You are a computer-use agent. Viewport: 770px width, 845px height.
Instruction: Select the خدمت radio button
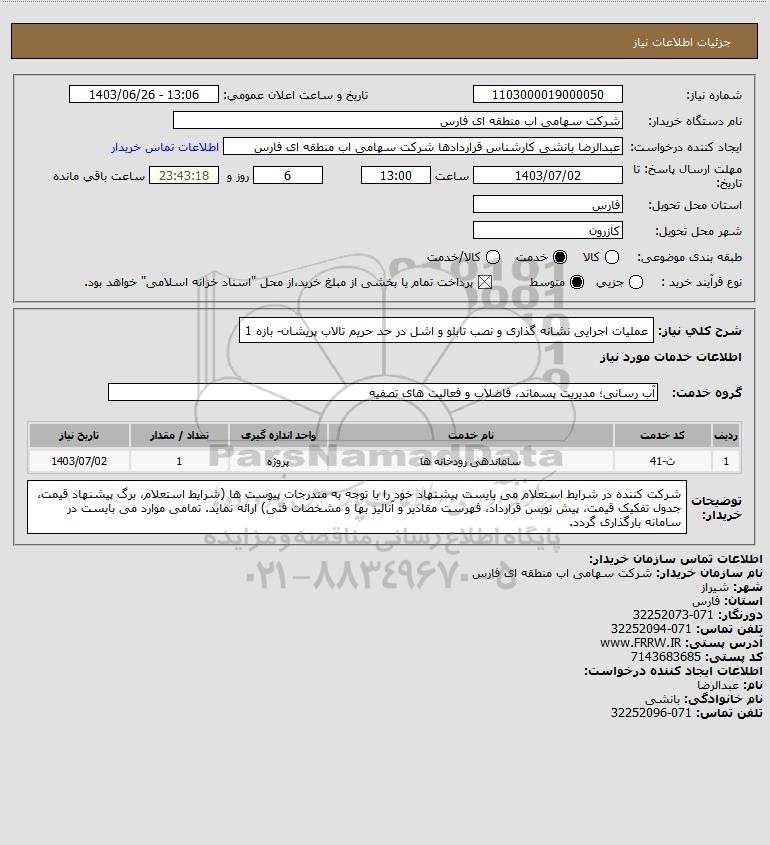coord(560,258)
